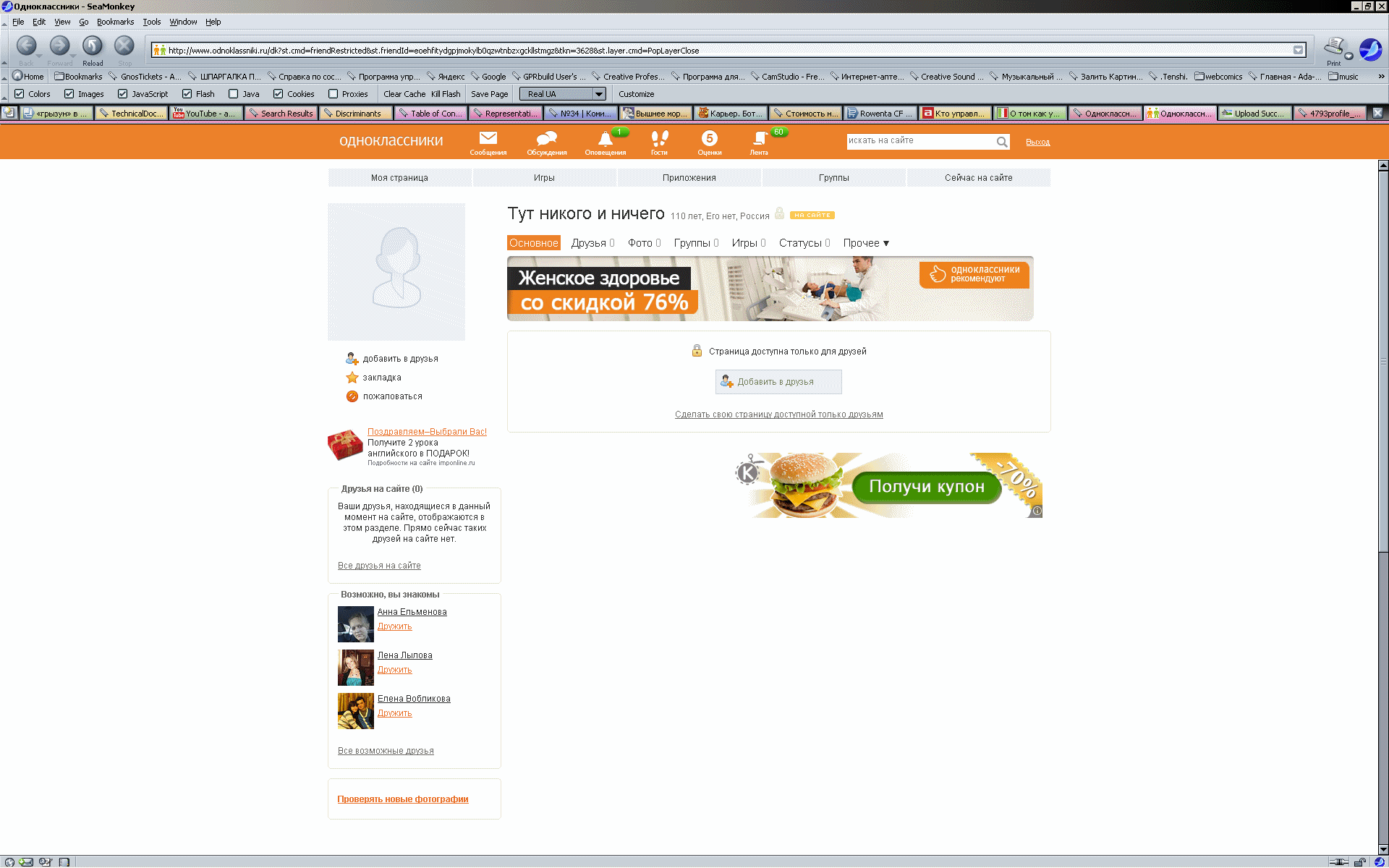Open the Сообщения messages envelope icon

[x=488, y=138]
